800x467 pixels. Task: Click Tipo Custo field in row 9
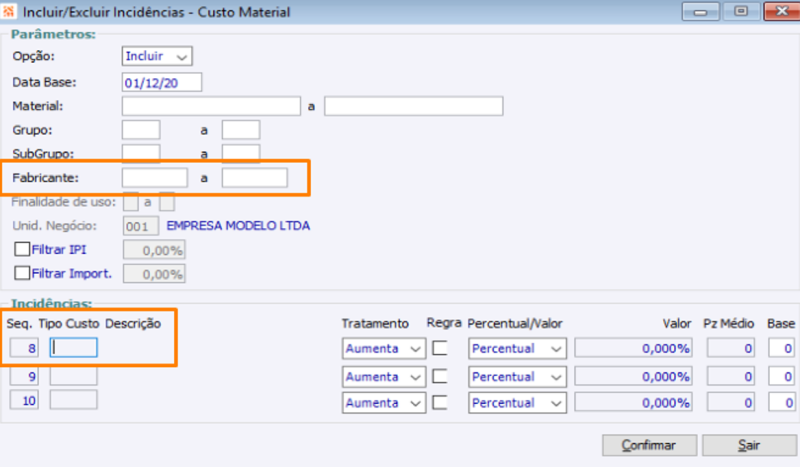[x=73, y=376]
